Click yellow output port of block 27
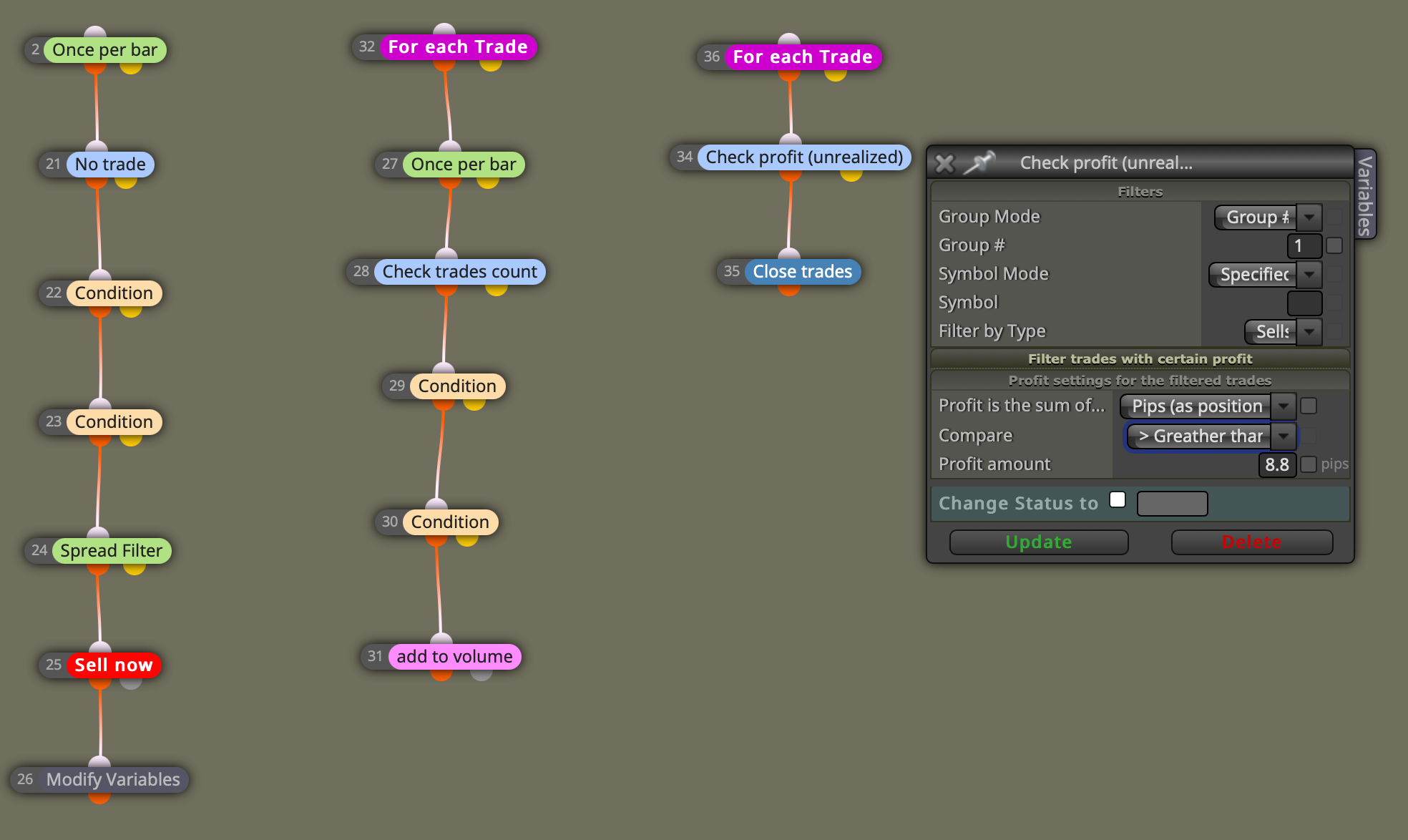The image size is (1408, 840). coord(488,182)
